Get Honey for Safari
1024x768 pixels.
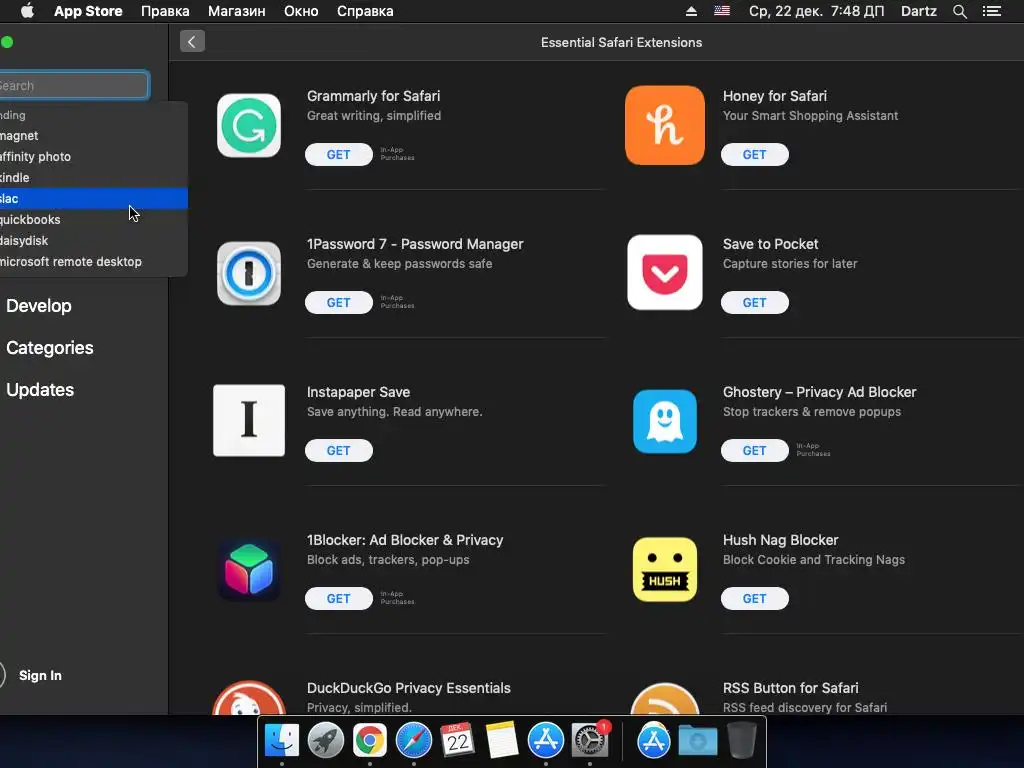(x=754, y=155)
